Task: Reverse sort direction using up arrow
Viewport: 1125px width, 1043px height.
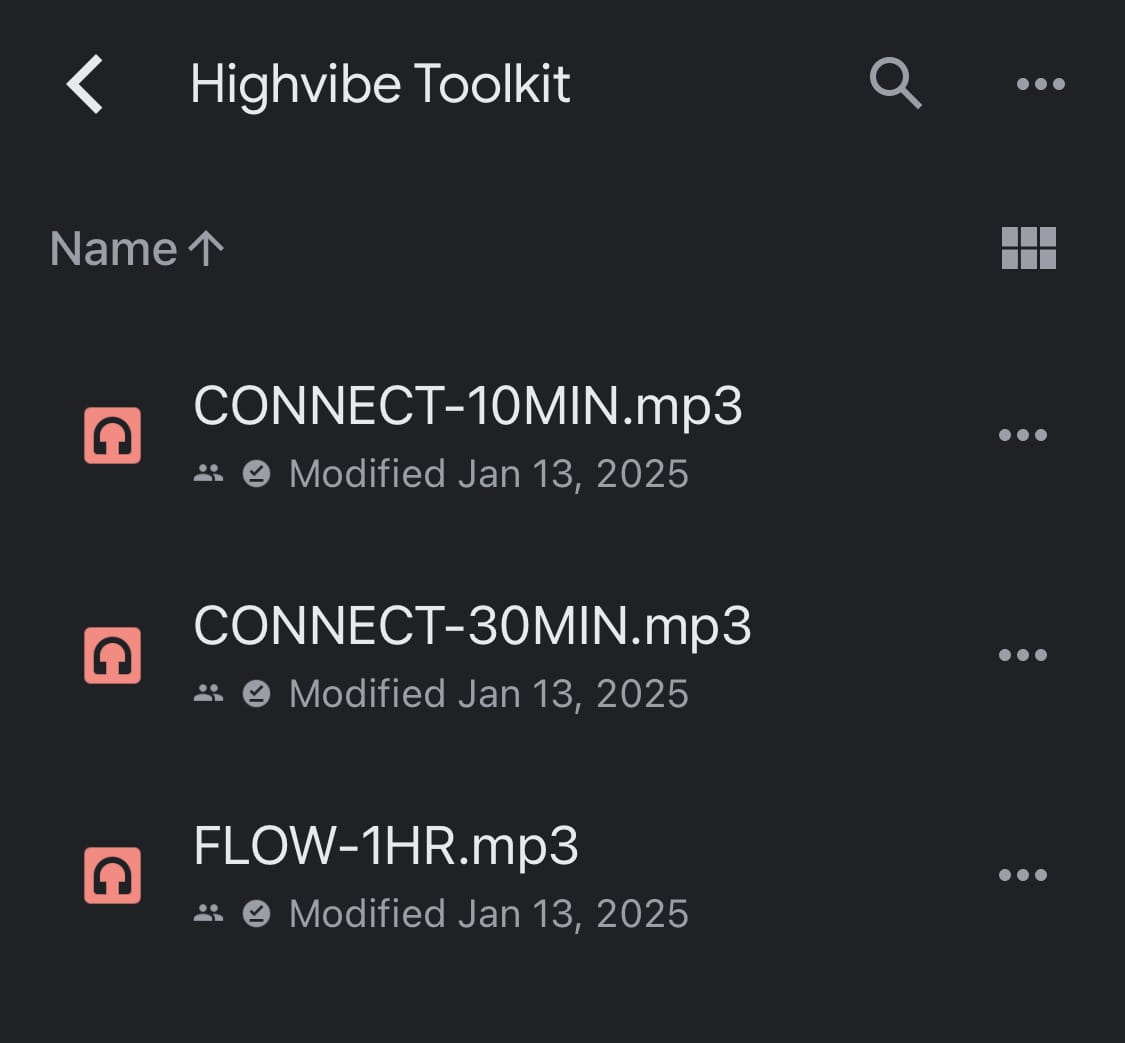Action: (x=206, y=248)
